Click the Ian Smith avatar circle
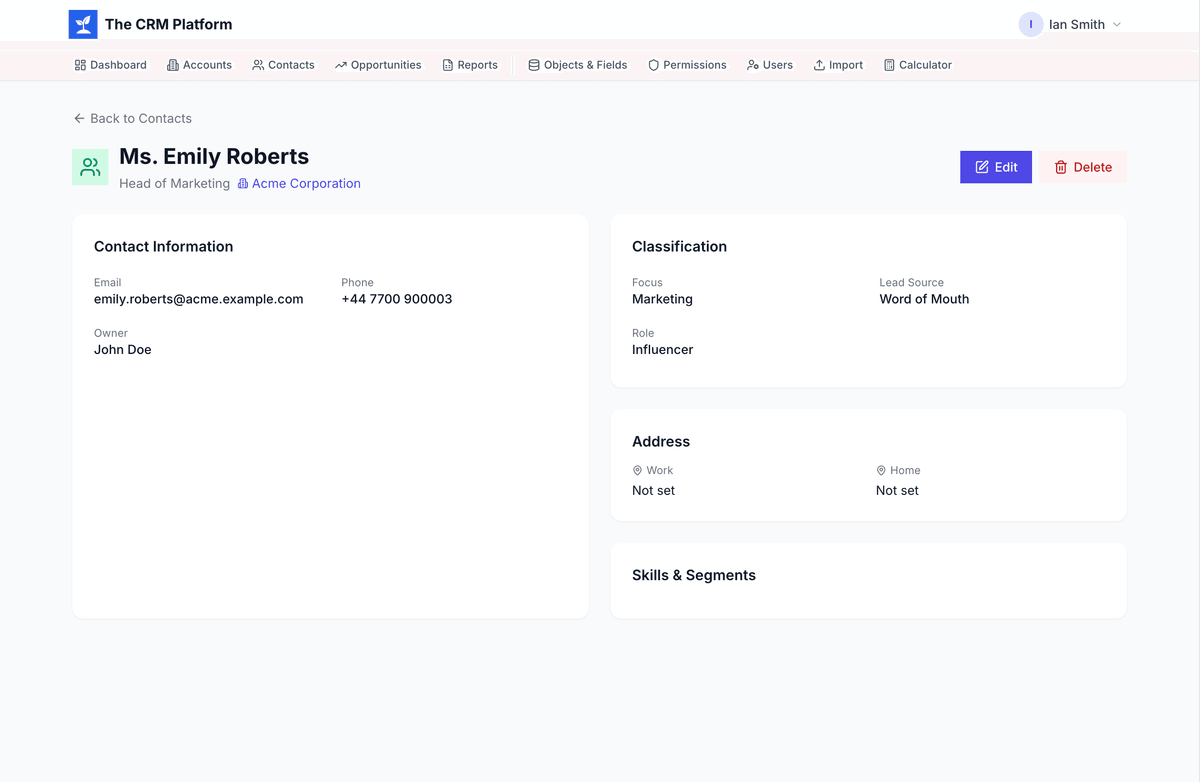The height and width of the screenshot is (782, 1200). click(x=1030, y=25)
